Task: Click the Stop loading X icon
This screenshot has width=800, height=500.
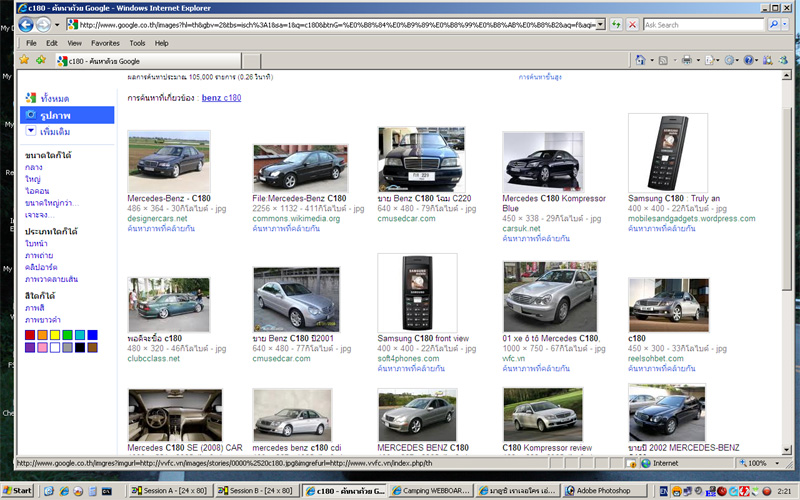Action: [632, 25]
